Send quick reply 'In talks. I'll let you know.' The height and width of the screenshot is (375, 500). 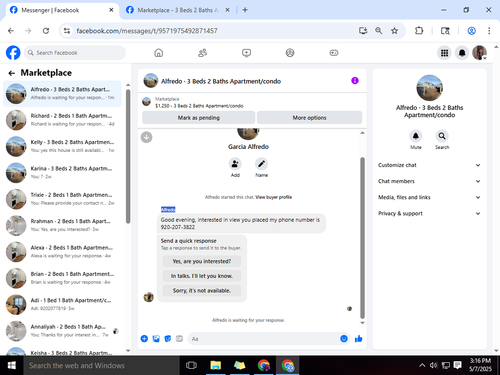[x=202, y=276]
